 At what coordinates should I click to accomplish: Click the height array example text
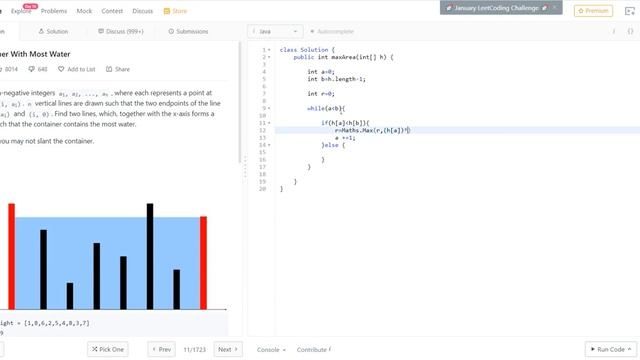[x=45, y=323]
